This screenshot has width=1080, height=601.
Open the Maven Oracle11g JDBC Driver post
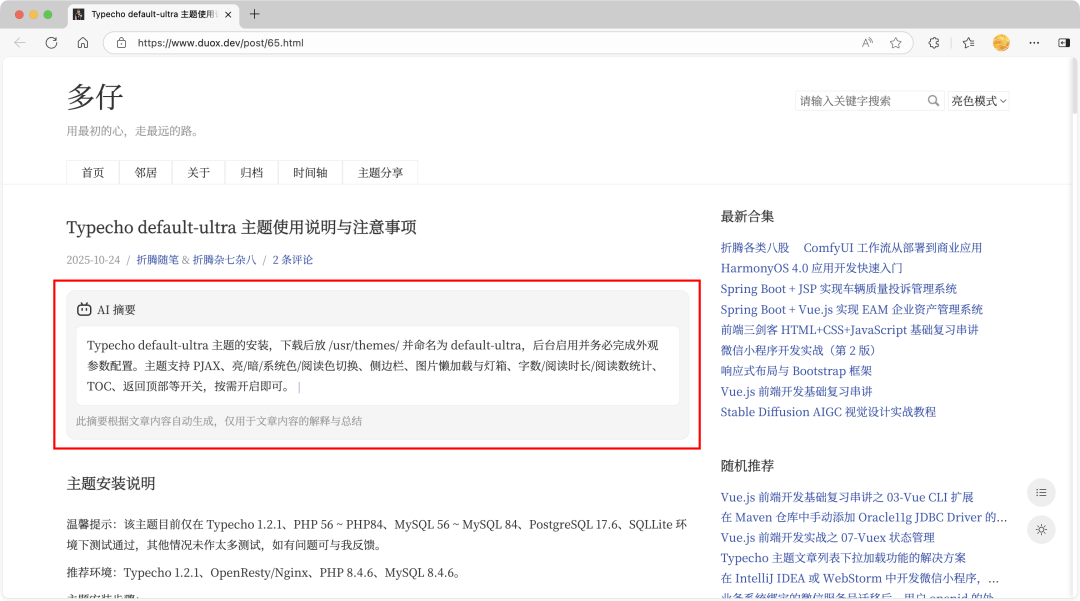tap(864, 517)
